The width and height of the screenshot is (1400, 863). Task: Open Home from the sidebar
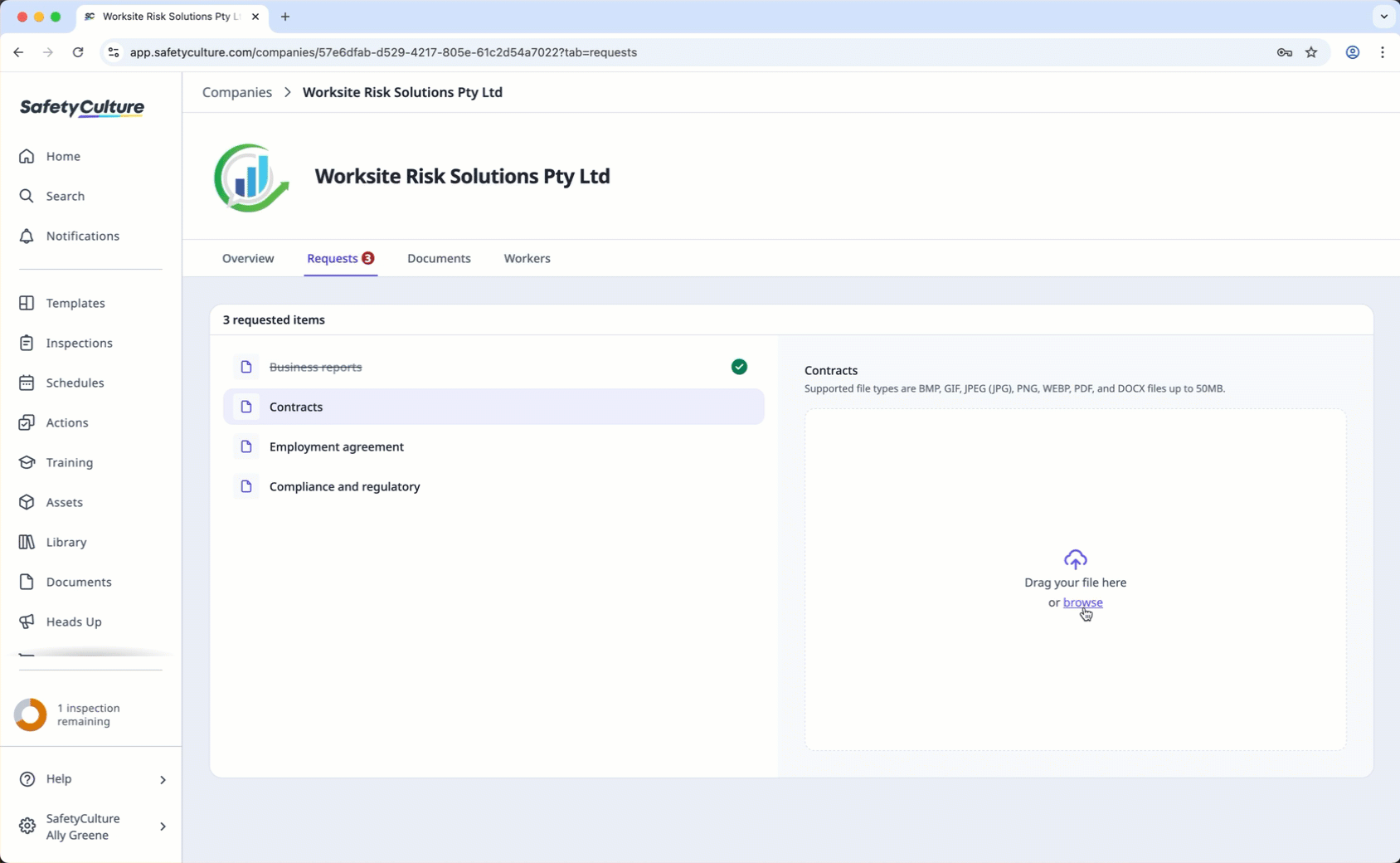(63, 156)
